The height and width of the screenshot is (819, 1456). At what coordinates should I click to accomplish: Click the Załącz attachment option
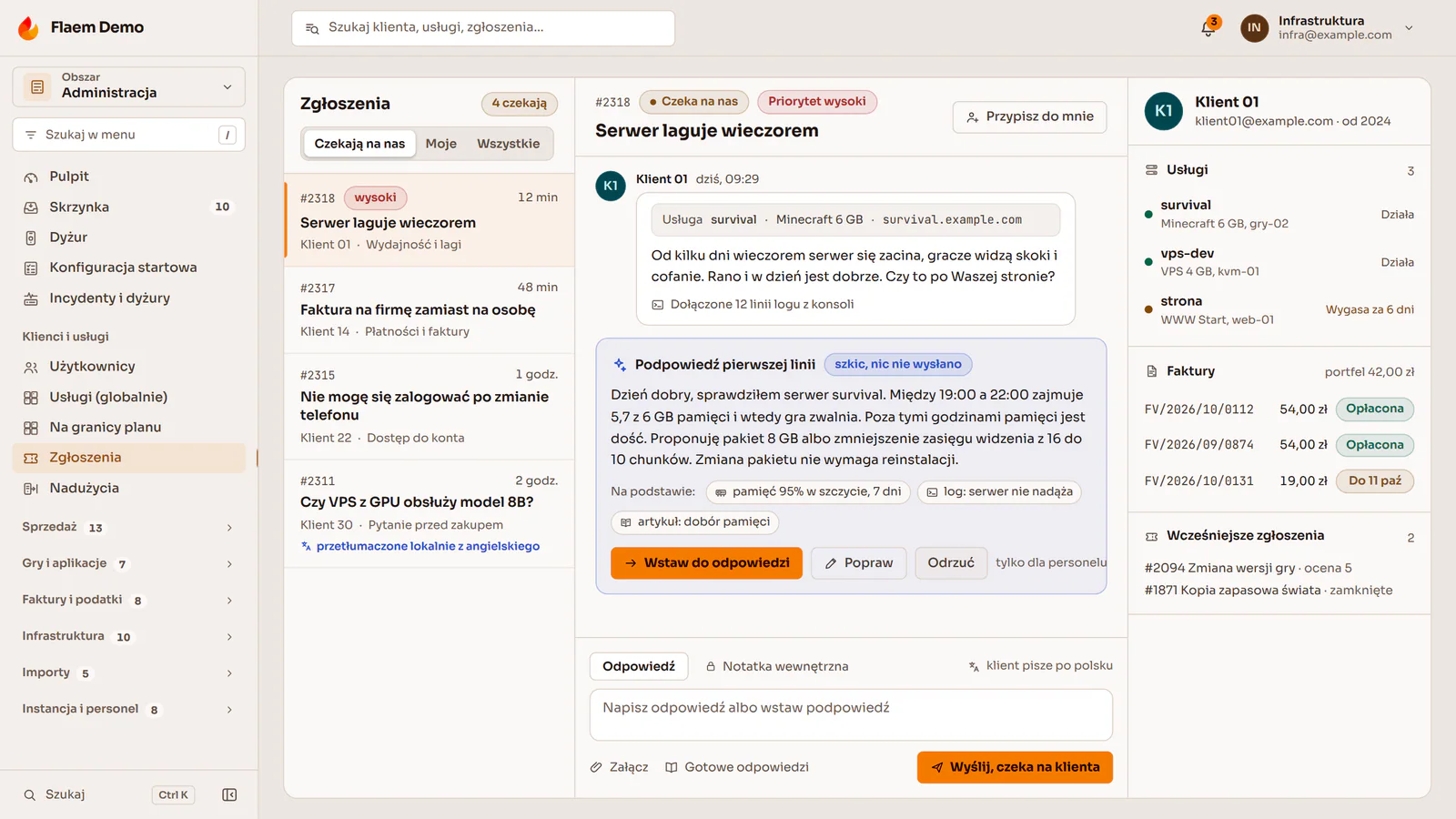[x=619, y=767]
